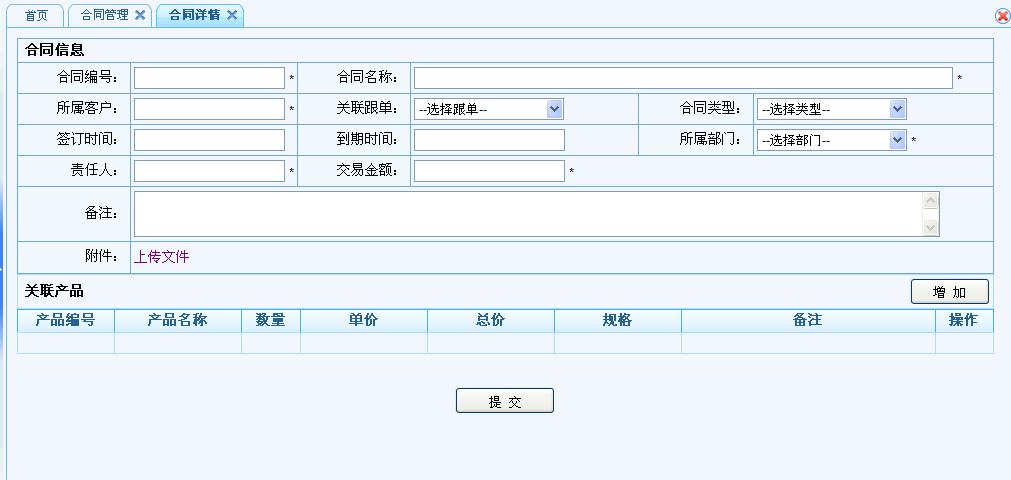This screenshot has height=480, width=1011.
Task: Switch to the 首页 tab
Action: pyautogui.click(x=36, y=16)
